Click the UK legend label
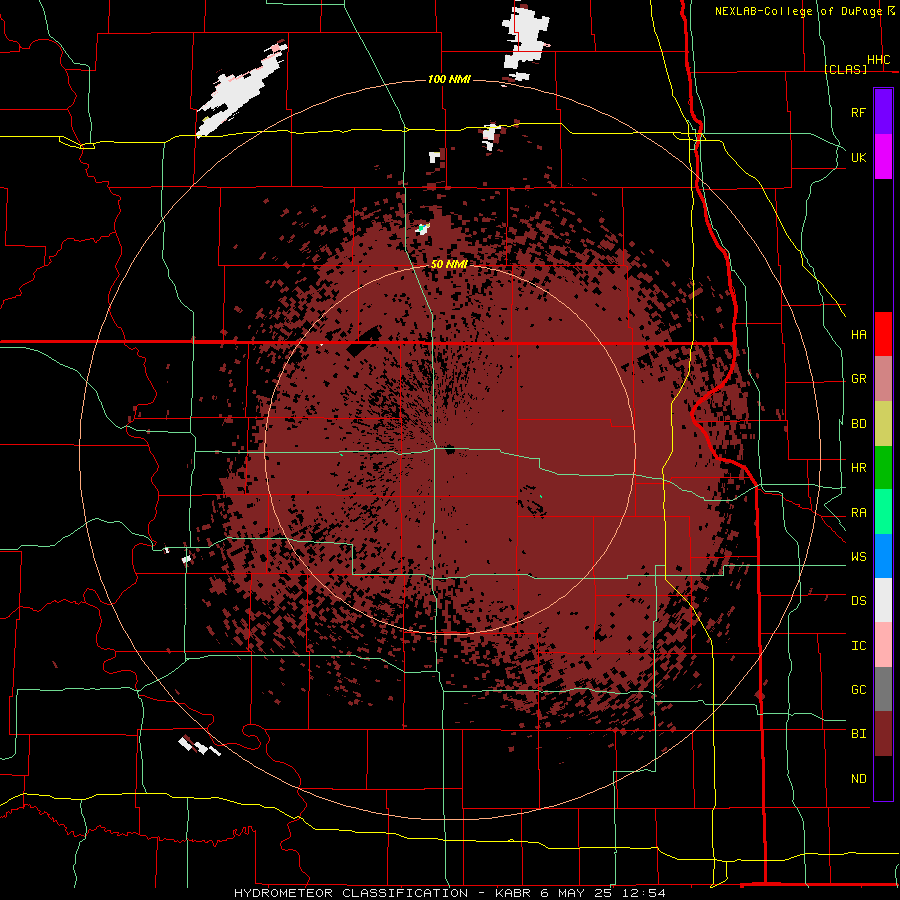The width and height of the screenshot is (900, 900). pos(858,157)
